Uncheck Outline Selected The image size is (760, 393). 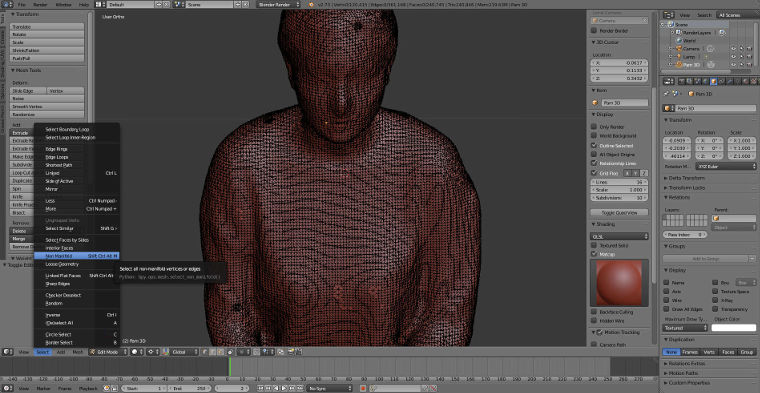tap(594, 145)
